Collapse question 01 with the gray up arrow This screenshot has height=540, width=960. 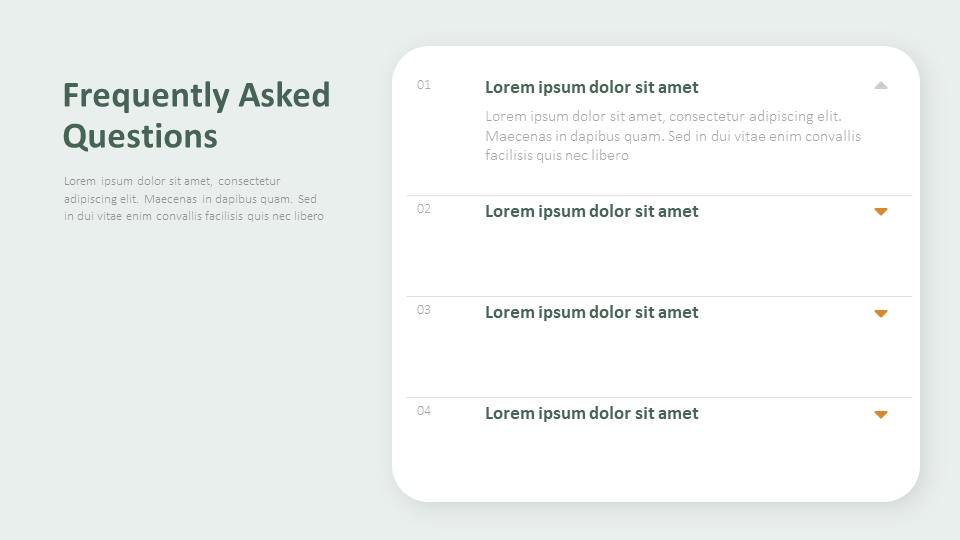(x=881, y=86)
